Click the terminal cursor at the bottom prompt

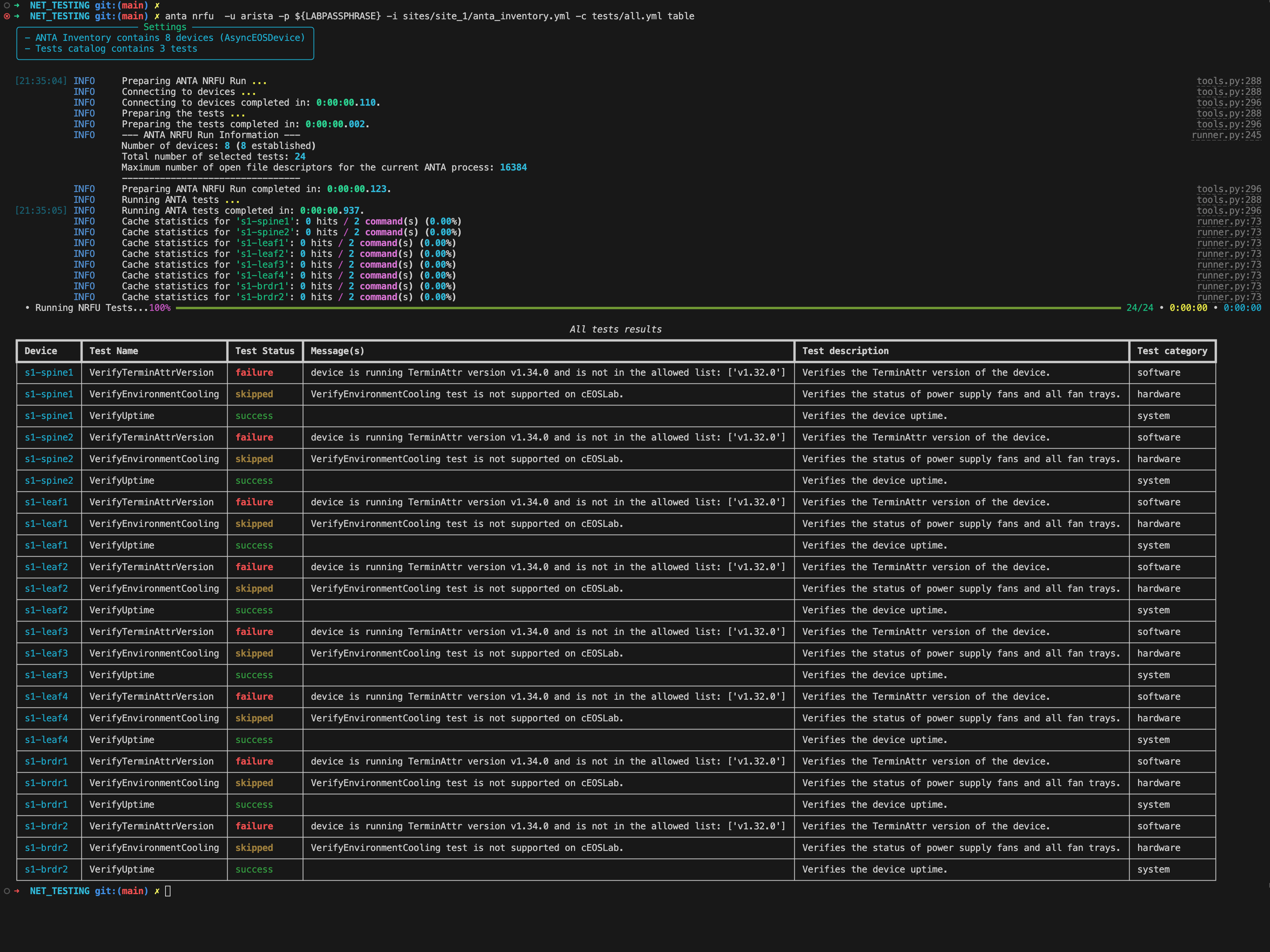tap(168, 891)
